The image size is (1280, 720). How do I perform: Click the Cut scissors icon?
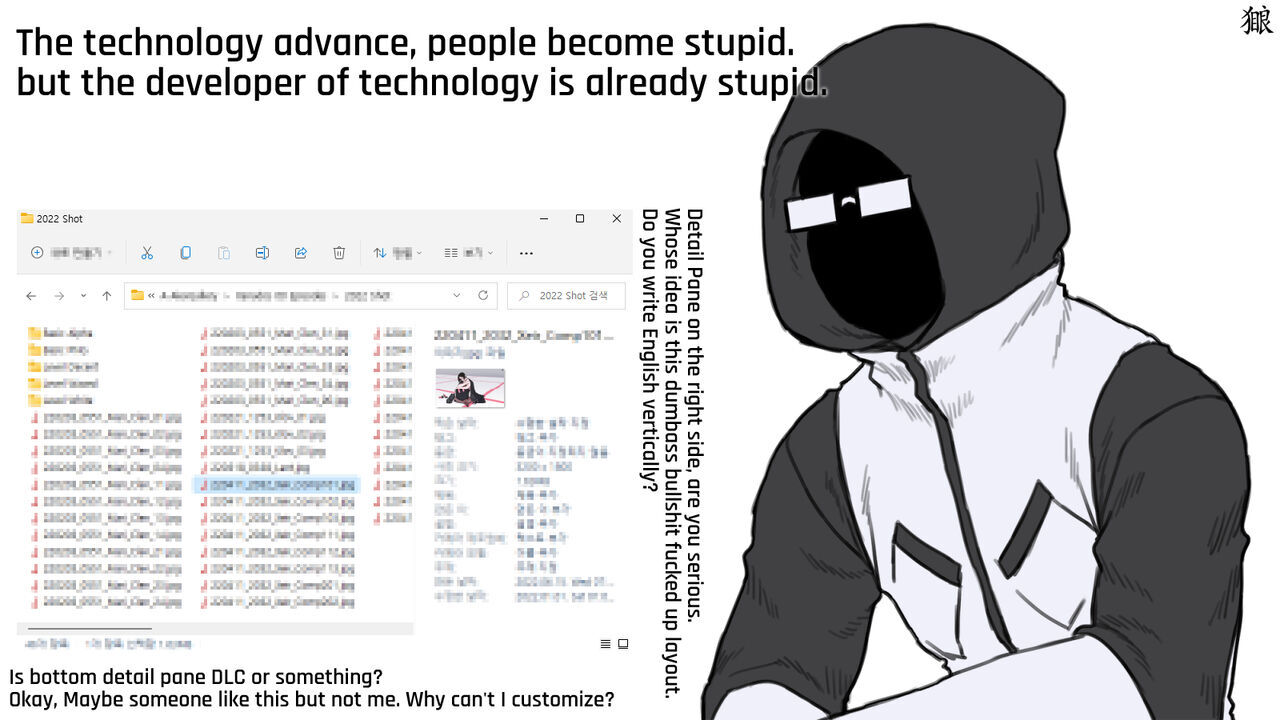tap(147, 253)
